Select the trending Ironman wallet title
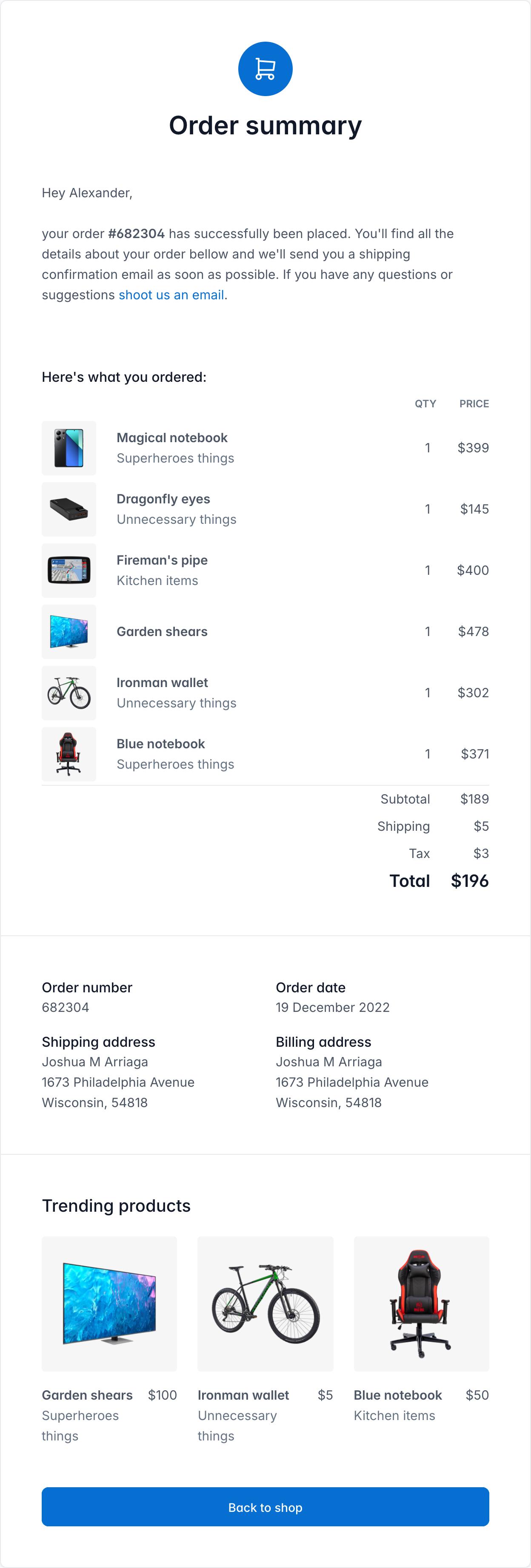This screenshot has width=531, height=1568. coord(243,1395)
